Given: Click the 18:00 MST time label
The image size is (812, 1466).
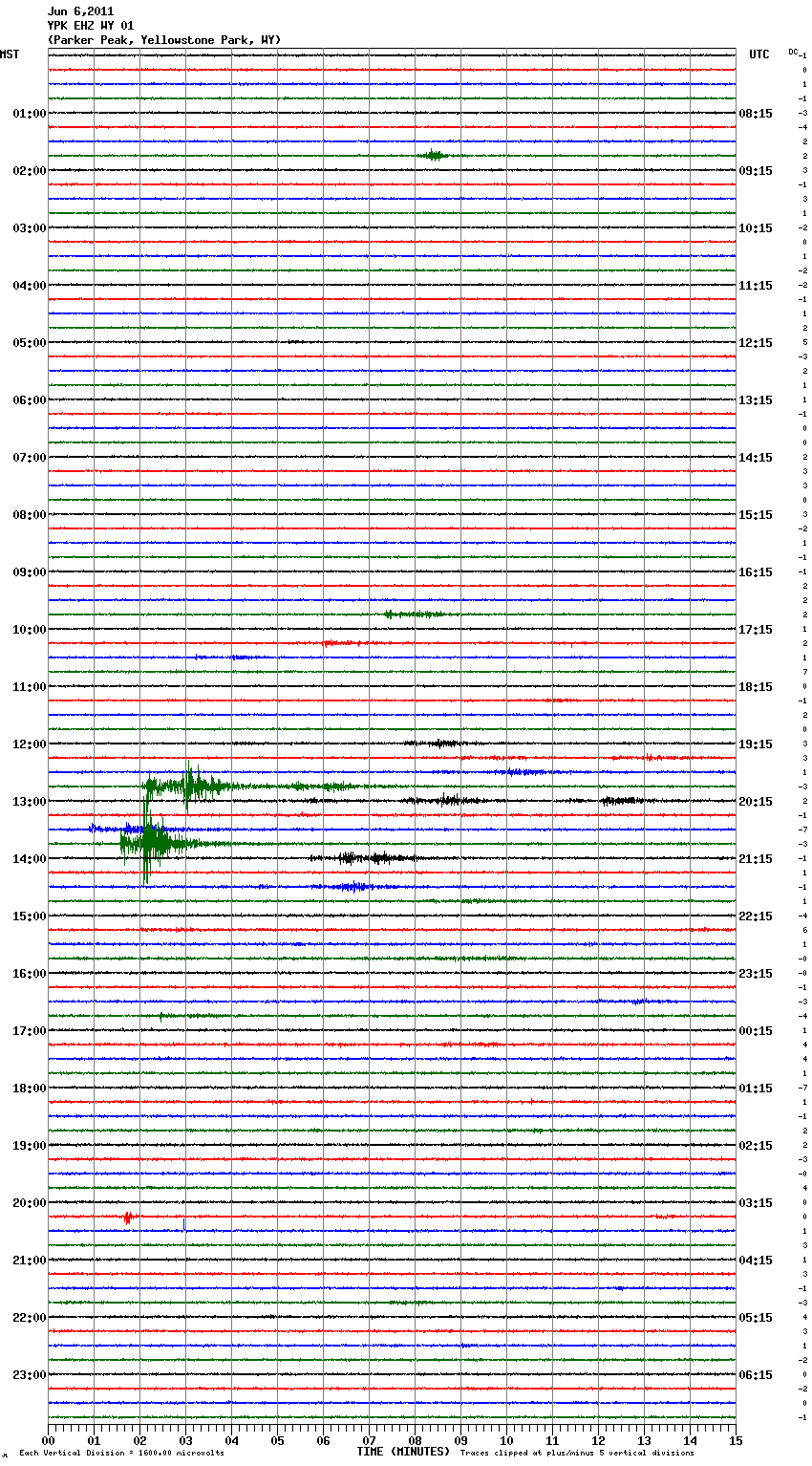Looking at the screenshot, I should [x=29, y=1089].
